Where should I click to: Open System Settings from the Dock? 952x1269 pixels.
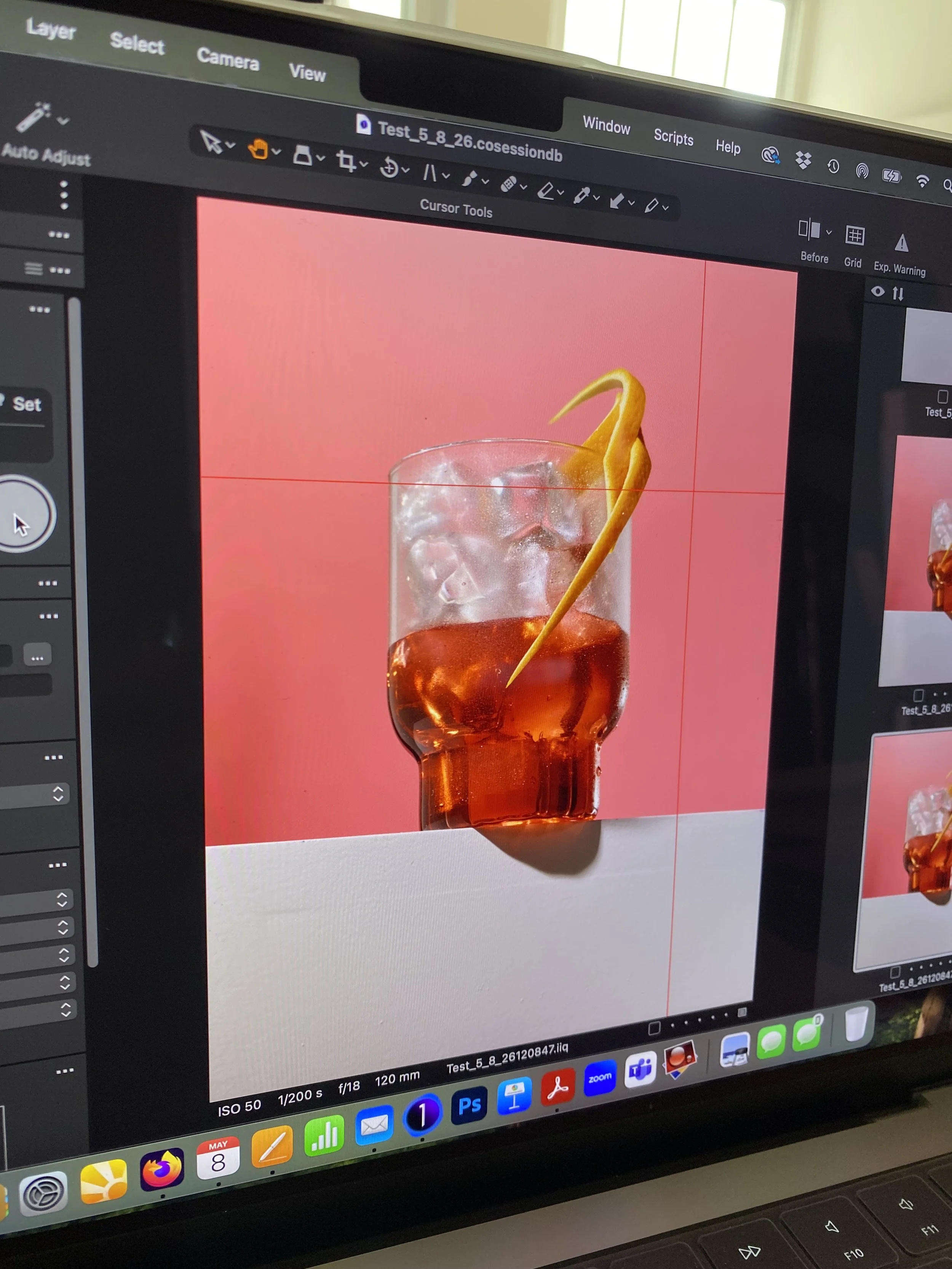[43, 1194]
